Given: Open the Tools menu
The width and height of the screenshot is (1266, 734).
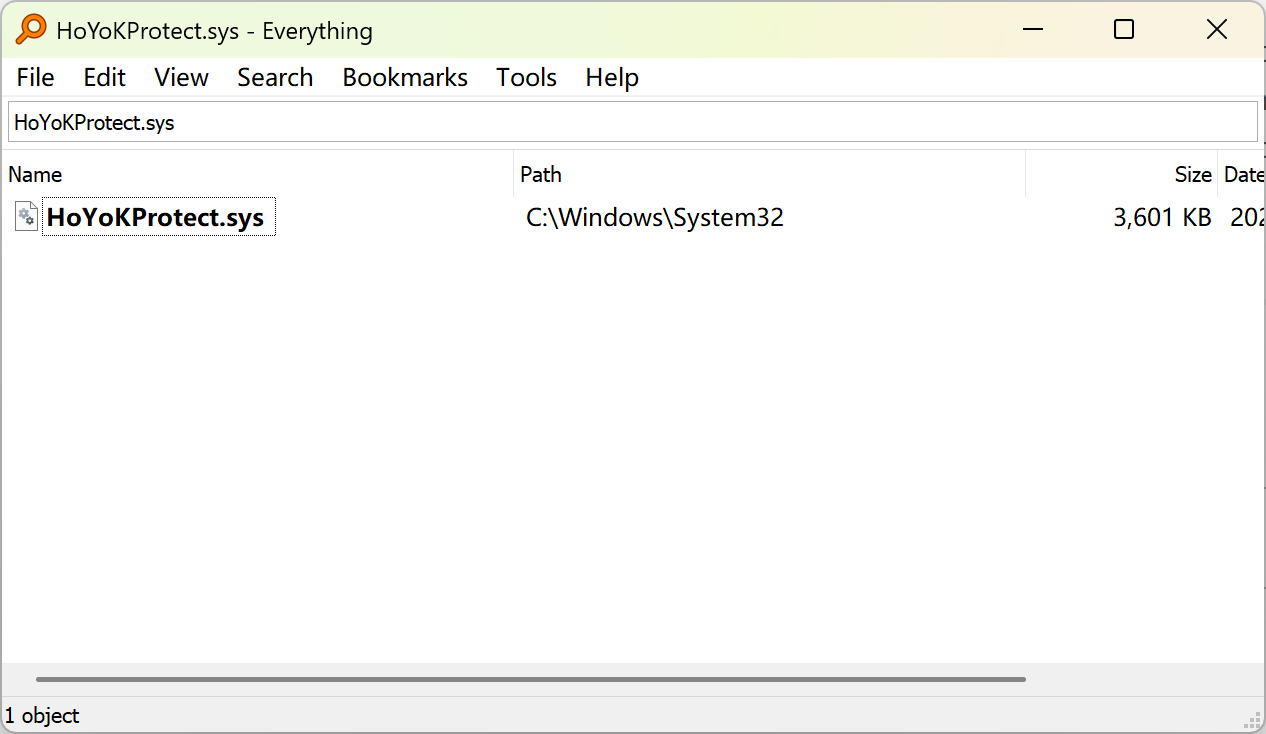Looking at the screenshot, I should (526, 78).
